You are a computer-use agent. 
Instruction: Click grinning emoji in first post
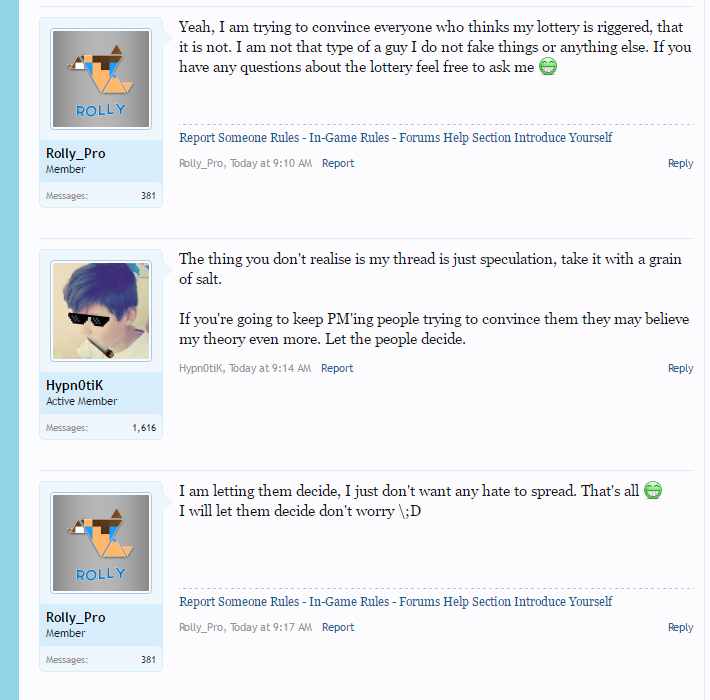[547, 67]
